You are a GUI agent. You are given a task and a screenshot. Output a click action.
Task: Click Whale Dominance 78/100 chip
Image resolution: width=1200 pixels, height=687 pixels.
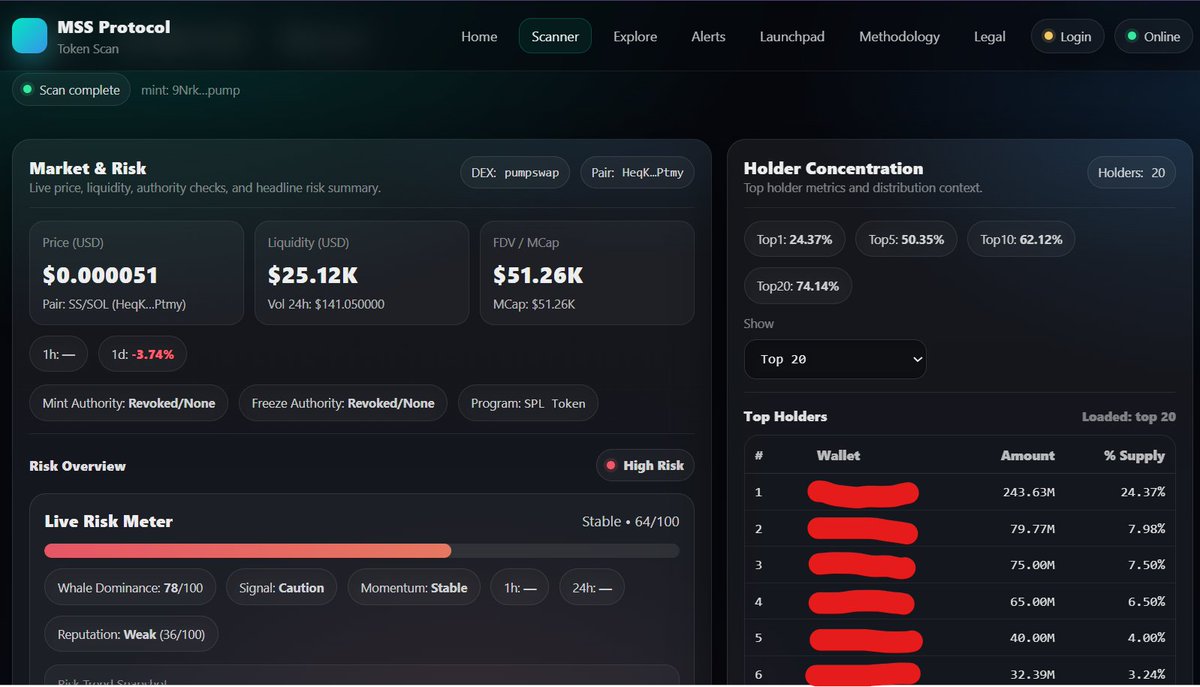click(130, 588)
